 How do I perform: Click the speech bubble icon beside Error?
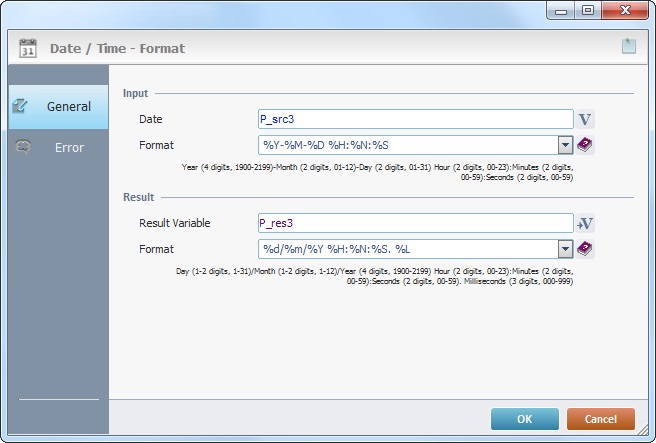click(x=23, y=147)
